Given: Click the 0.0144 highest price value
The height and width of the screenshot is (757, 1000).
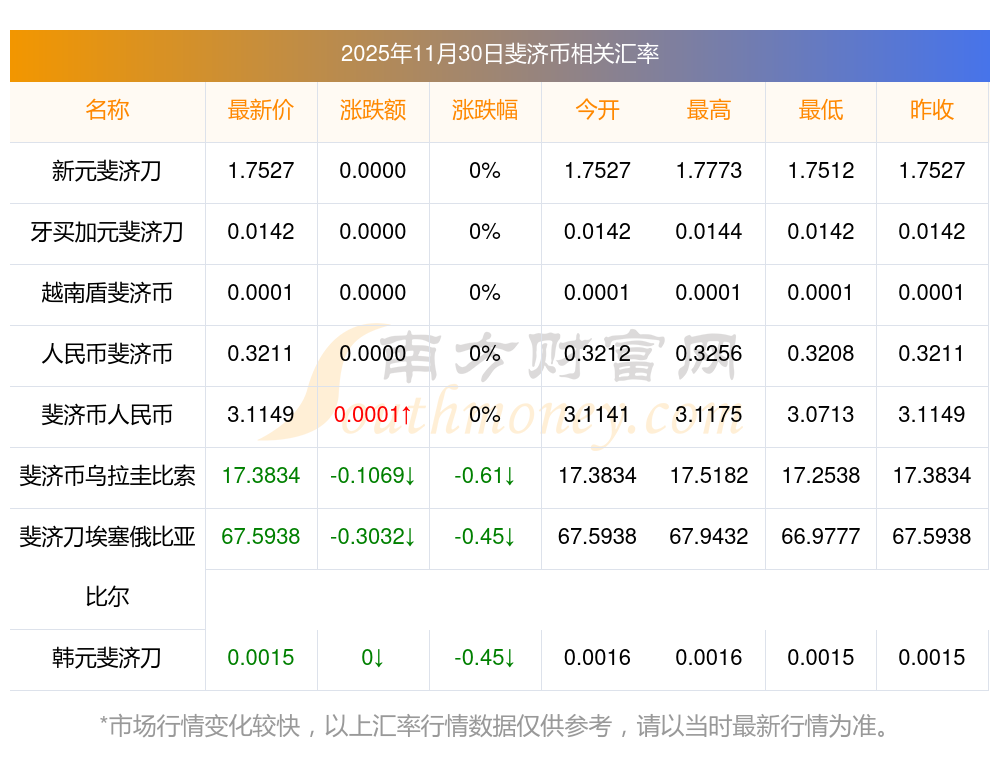Looking at the screenshot, I should pos(709,232).
